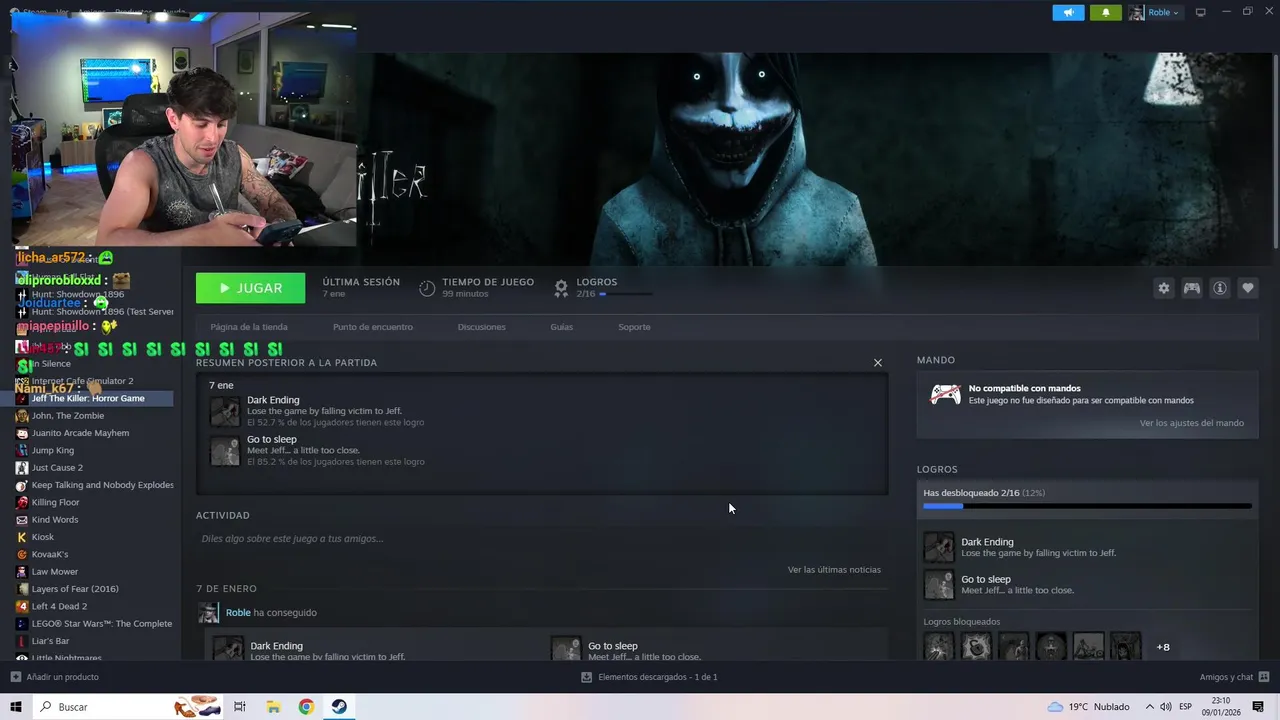This screenshot has height=720, width=1280.
Task: Click Dark Ending icon in post-game summary
Action: tap(225, 411)
